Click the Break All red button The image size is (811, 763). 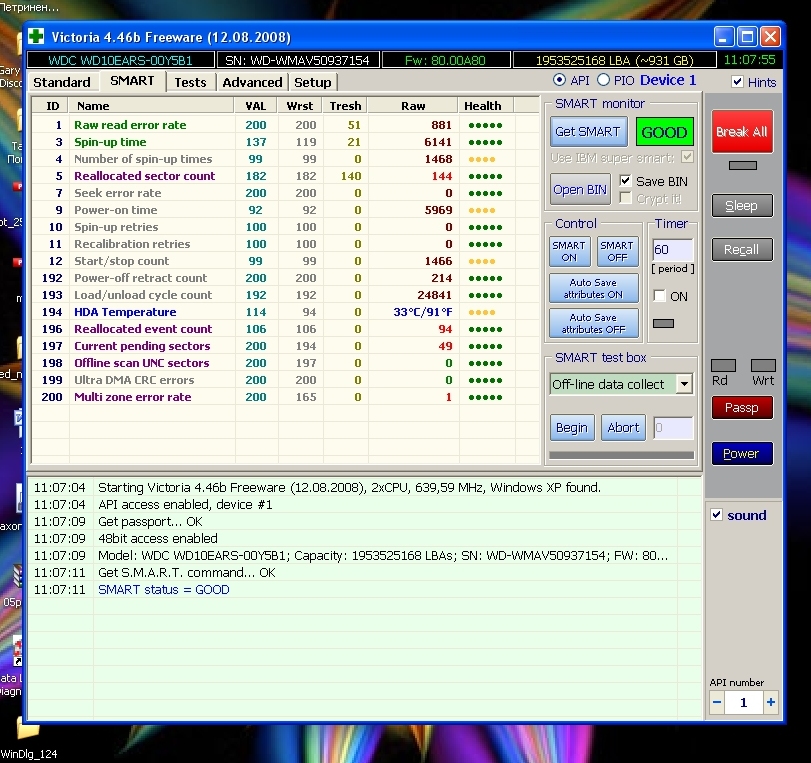(741, 132)
